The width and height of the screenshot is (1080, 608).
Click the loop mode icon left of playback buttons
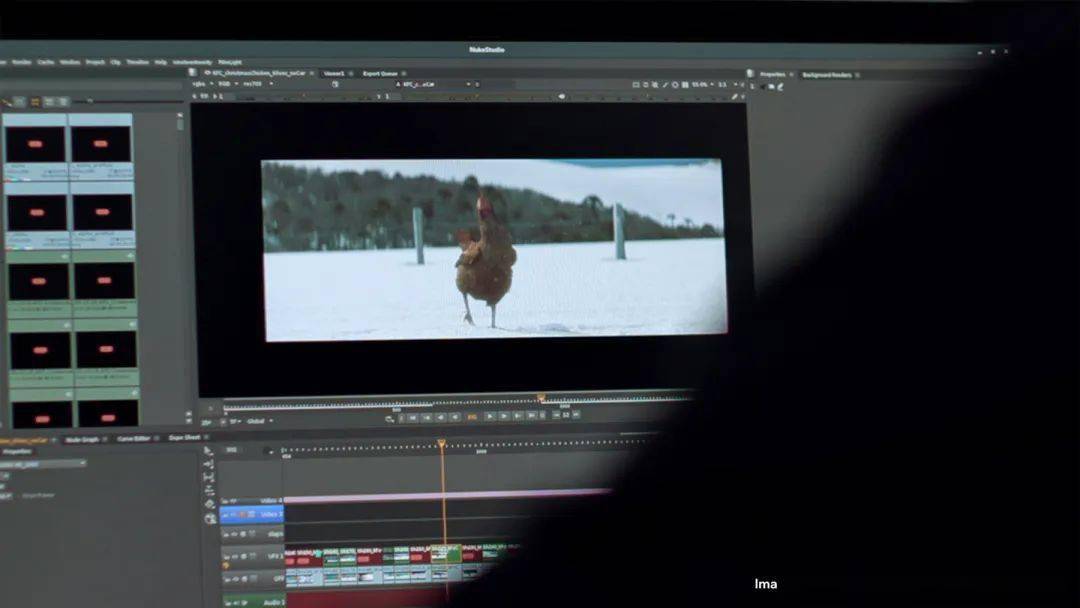tap(389, 419)
